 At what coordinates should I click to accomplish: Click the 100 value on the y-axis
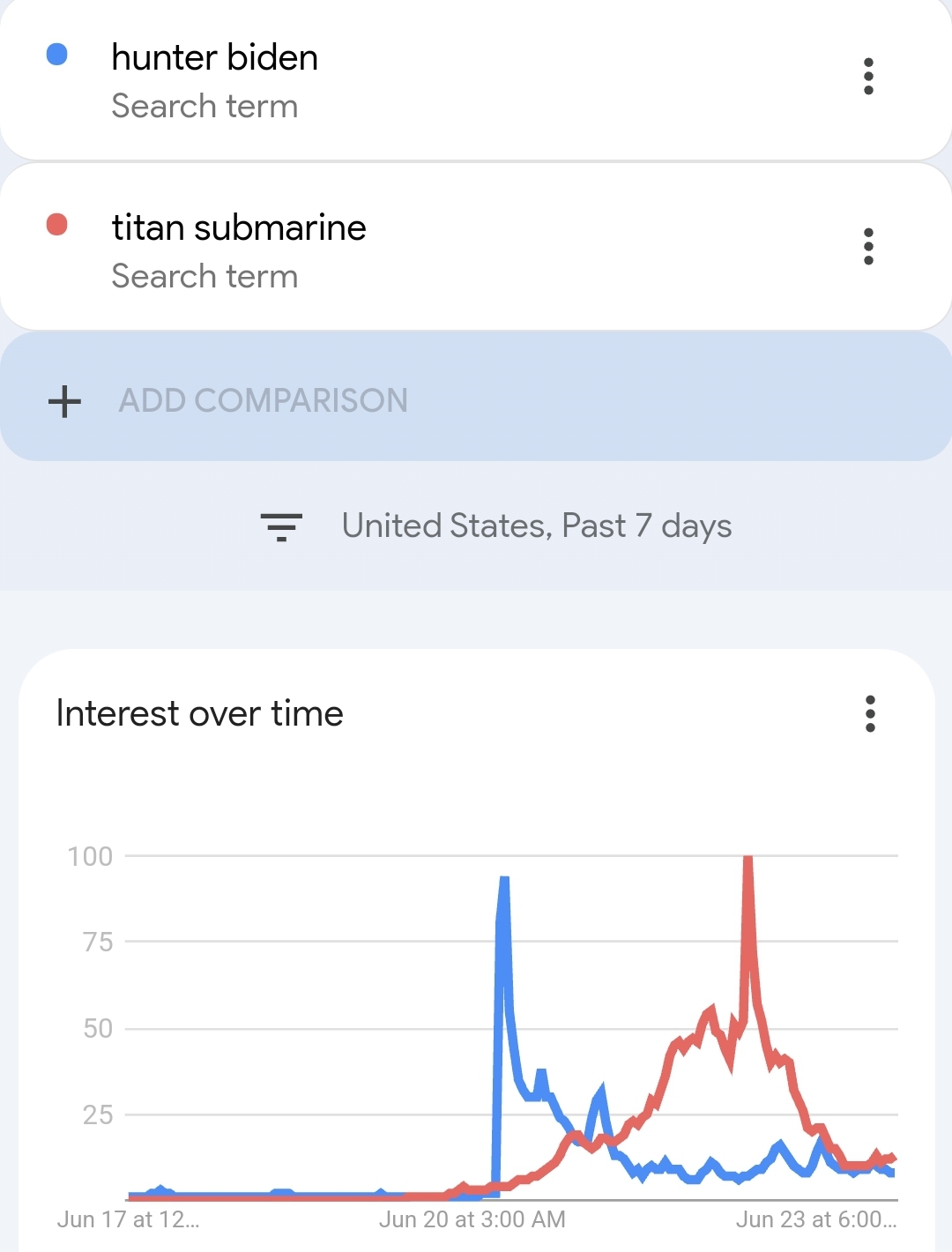(90, 856)
